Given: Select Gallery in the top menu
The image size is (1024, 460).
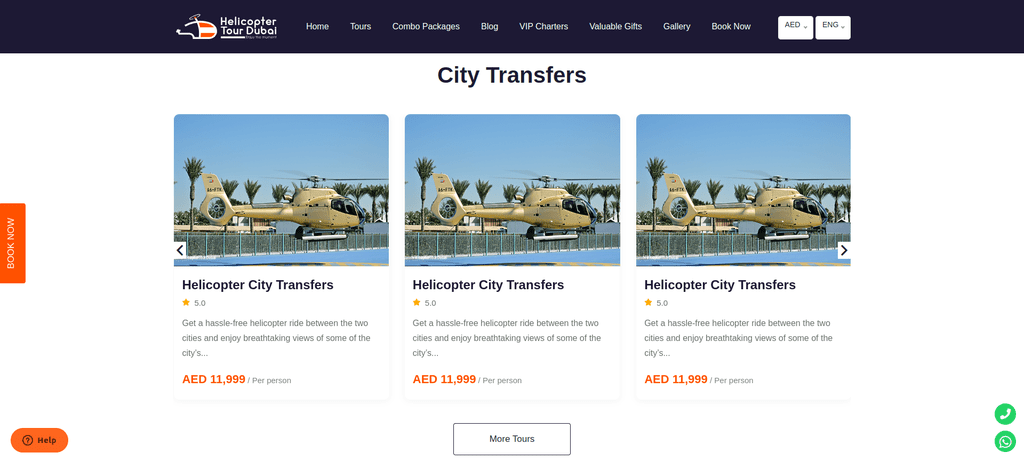Looking at the screenshot, I should tap(677, 27).
